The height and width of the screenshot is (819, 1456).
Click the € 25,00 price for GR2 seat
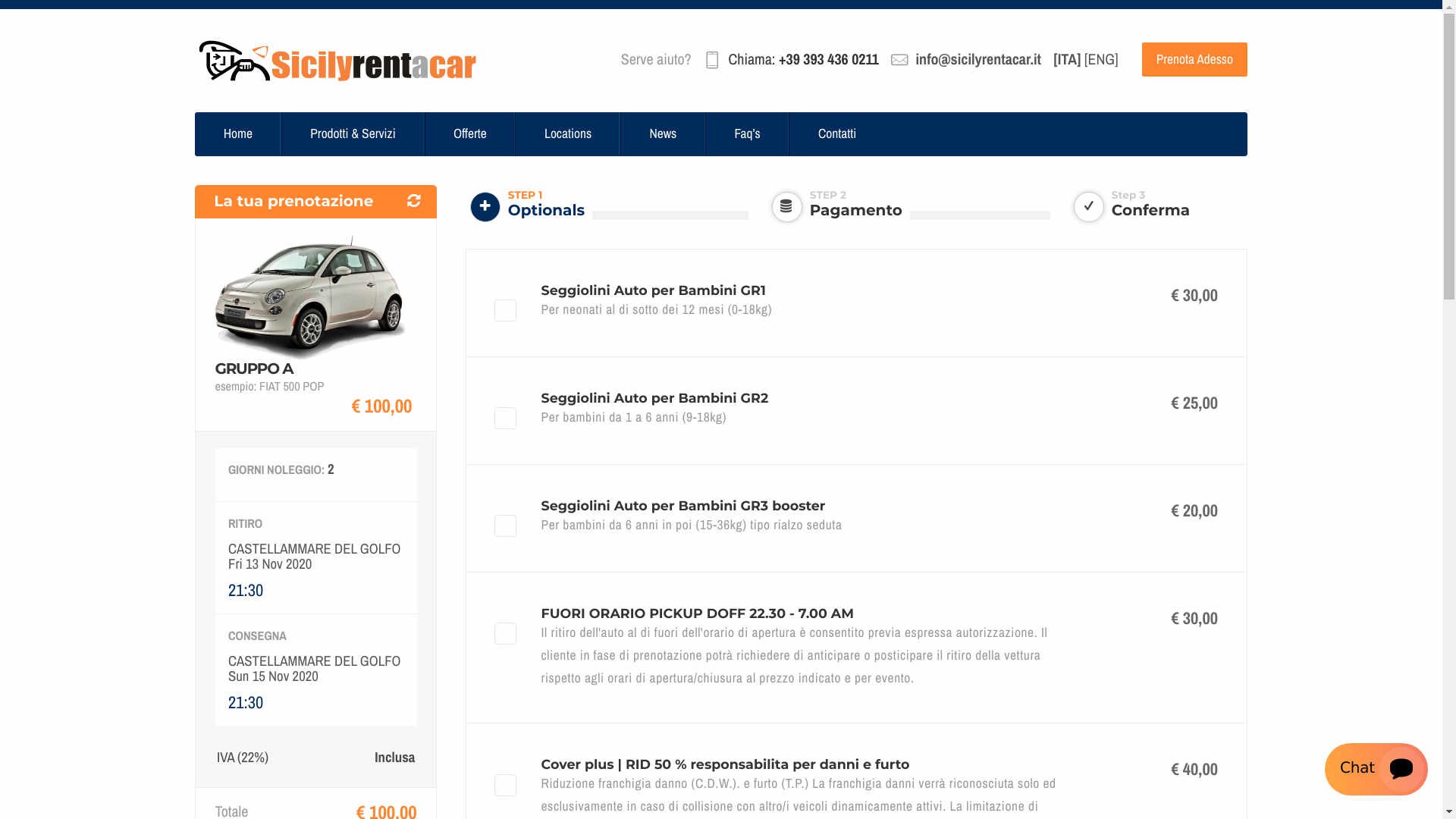point(1194,403)
